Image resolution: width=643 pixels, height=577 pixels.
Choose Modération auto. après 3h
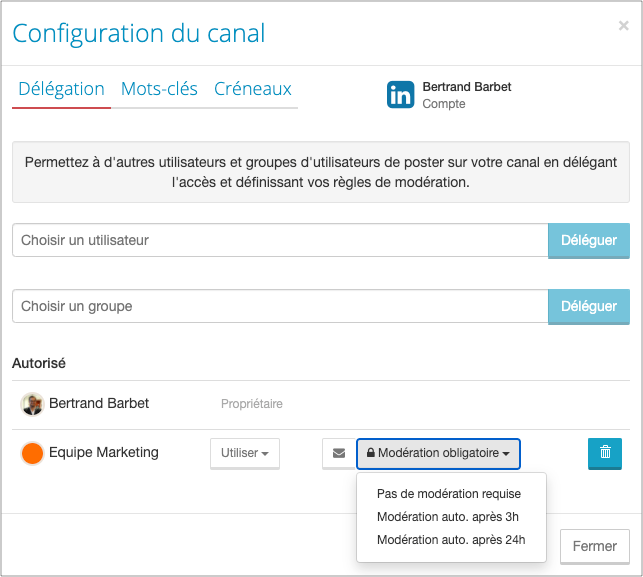(446, 517)
